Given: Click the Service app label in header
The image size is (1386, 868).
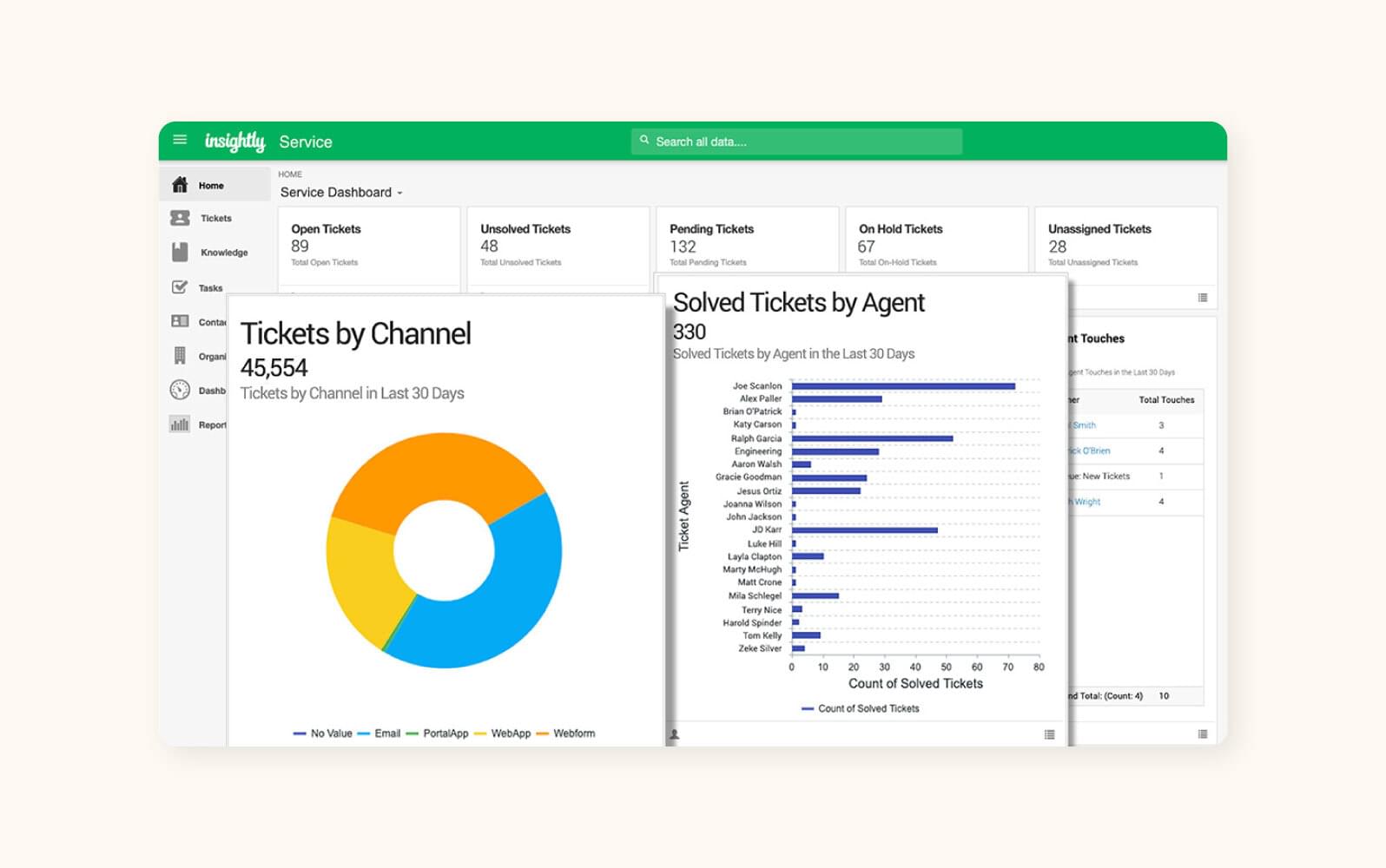Looking at the screenshot, I should point(306,142).
